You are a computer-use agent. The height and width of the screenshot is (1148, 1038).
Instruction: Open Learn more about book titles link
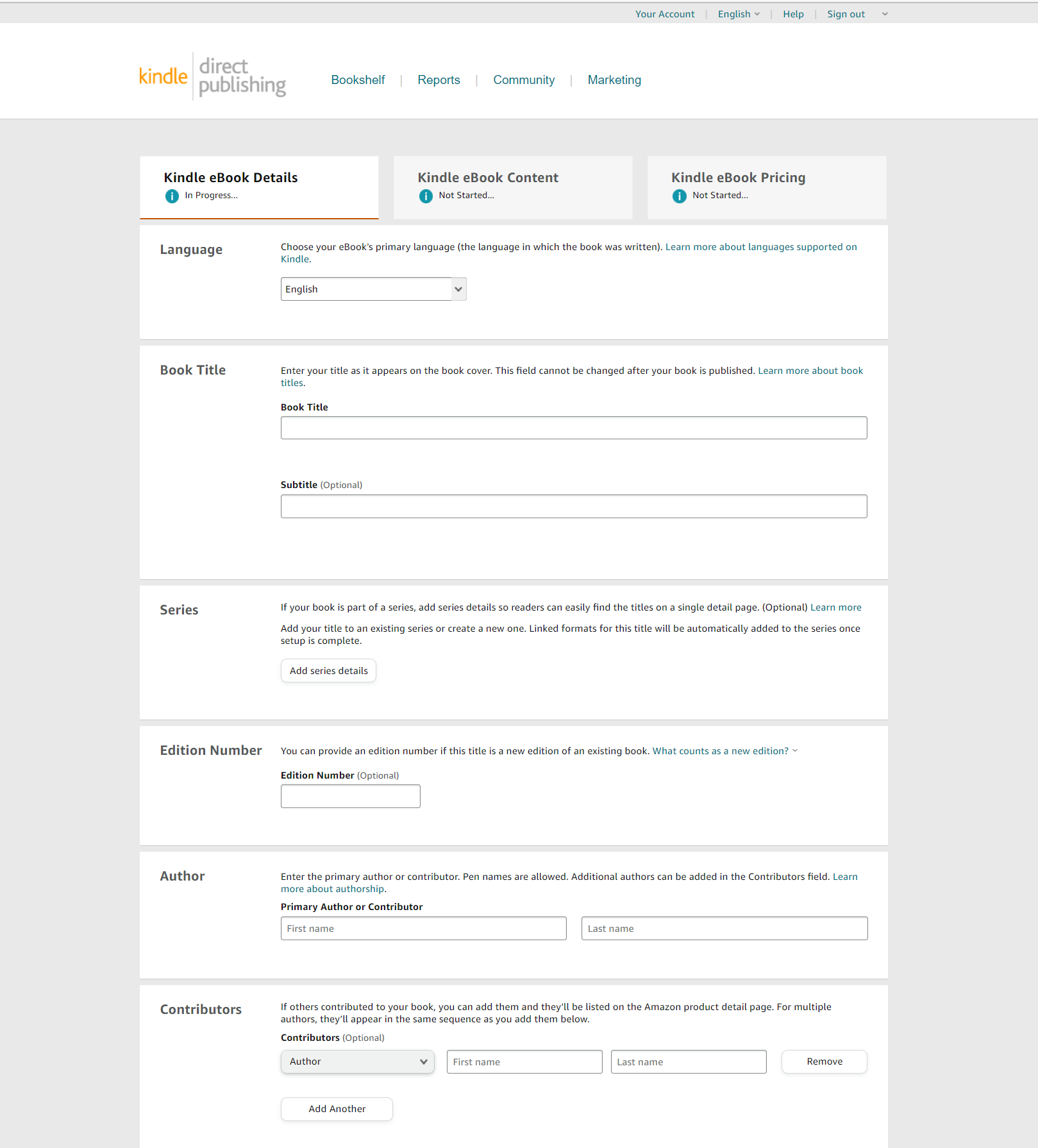click(x=810, y=371)
